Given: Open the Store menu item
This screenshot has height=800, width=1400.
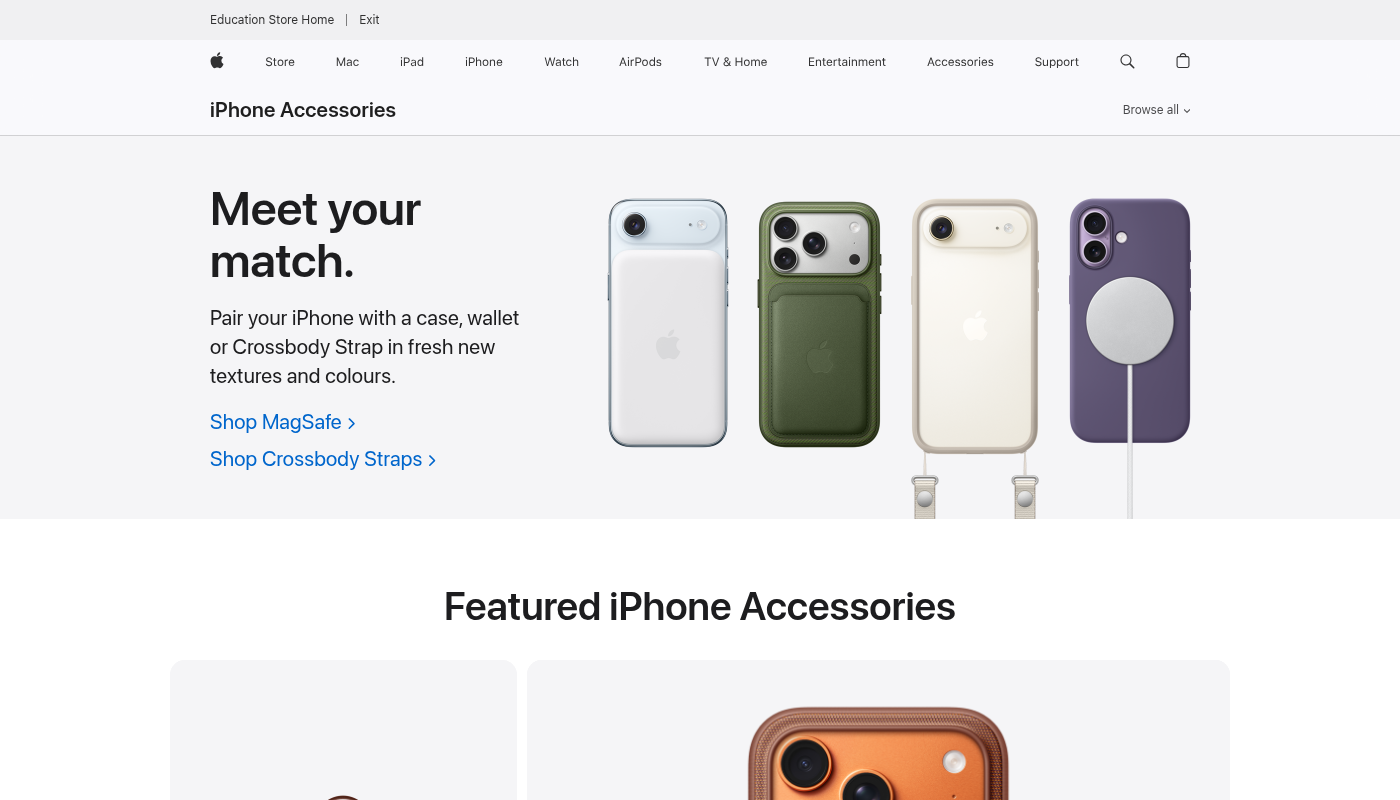Looking at the screenshot, I should [x=280, y=62].
